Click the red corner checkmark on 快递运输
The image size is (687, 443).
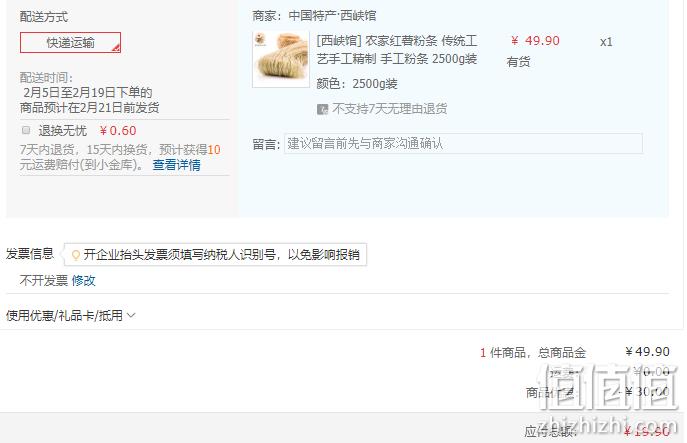[116, 49]
